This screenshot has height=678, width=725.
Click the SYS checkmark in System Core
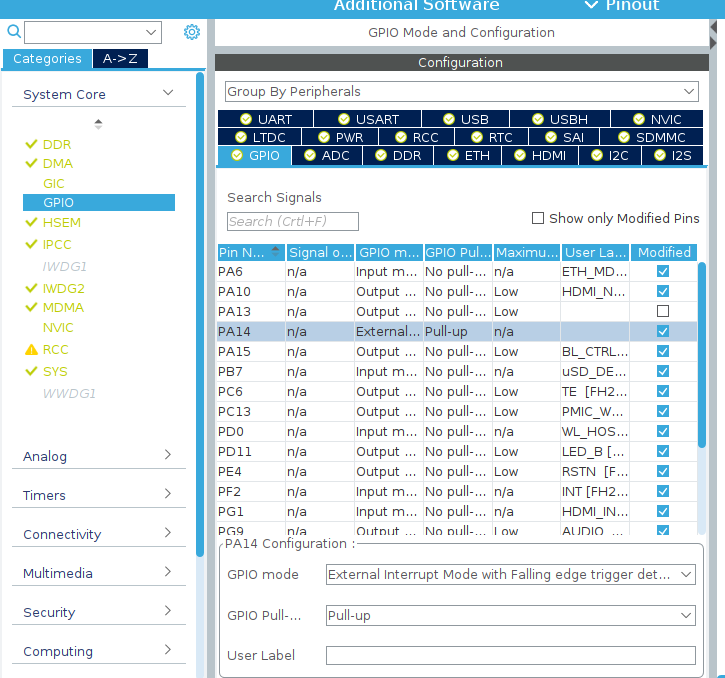[x=31, y=371]
